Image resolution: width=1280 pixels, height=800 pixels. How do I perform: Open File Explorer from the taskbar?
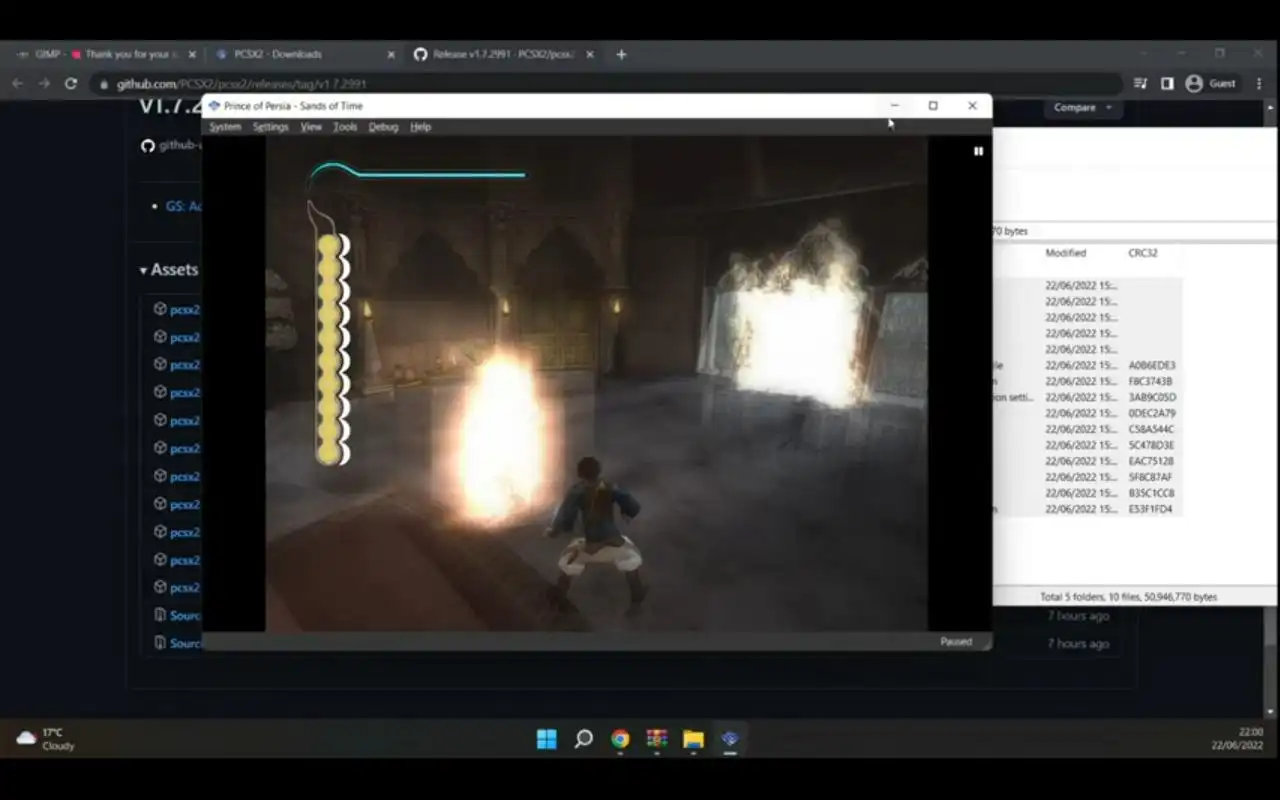tap(693, 739)
